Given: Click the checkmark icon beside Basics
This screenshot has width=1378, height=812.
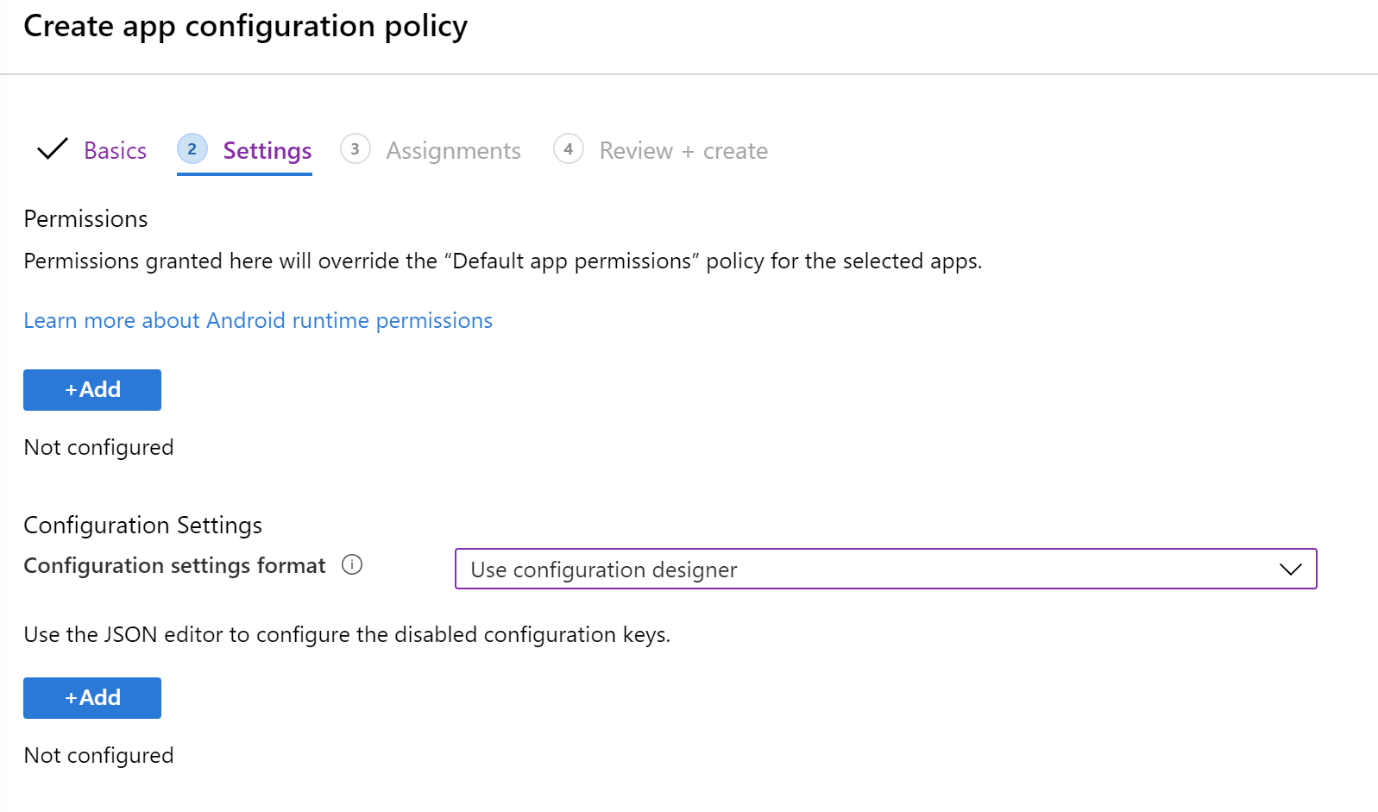Looking at the screenshot, I should point(52,149).
